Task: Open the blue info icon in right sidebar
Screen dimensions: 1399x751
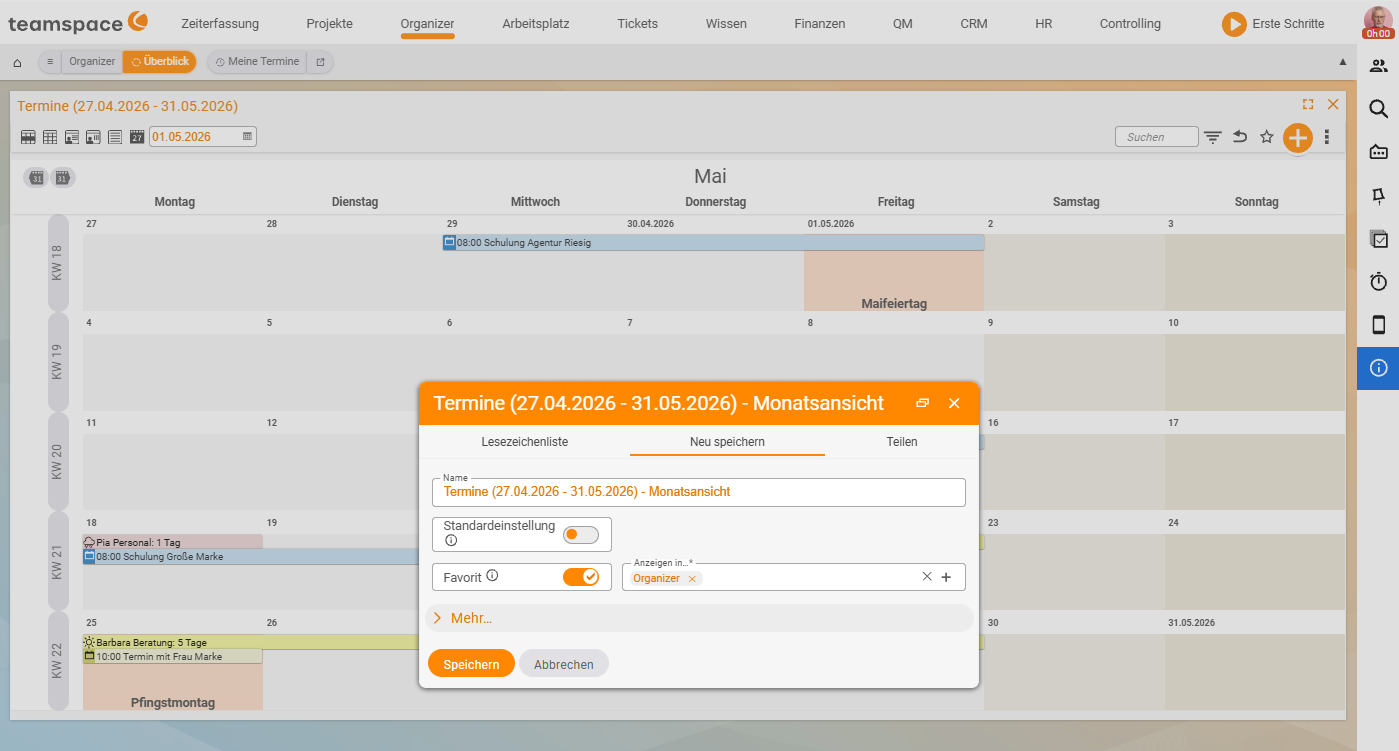Action: [1378, 368]
